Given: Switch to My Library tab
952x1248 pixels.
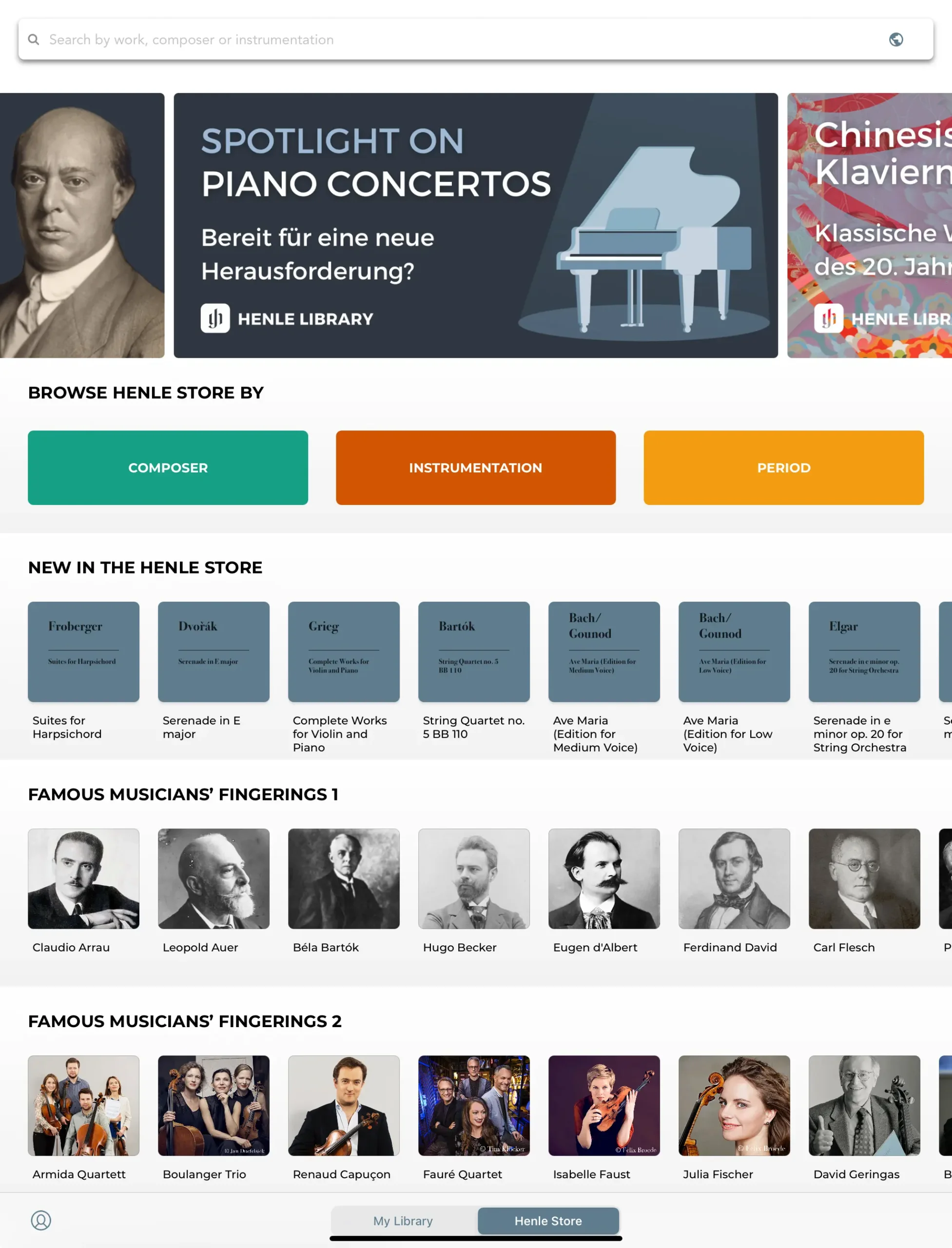Looking at the screenshot, I should 402,1220.
